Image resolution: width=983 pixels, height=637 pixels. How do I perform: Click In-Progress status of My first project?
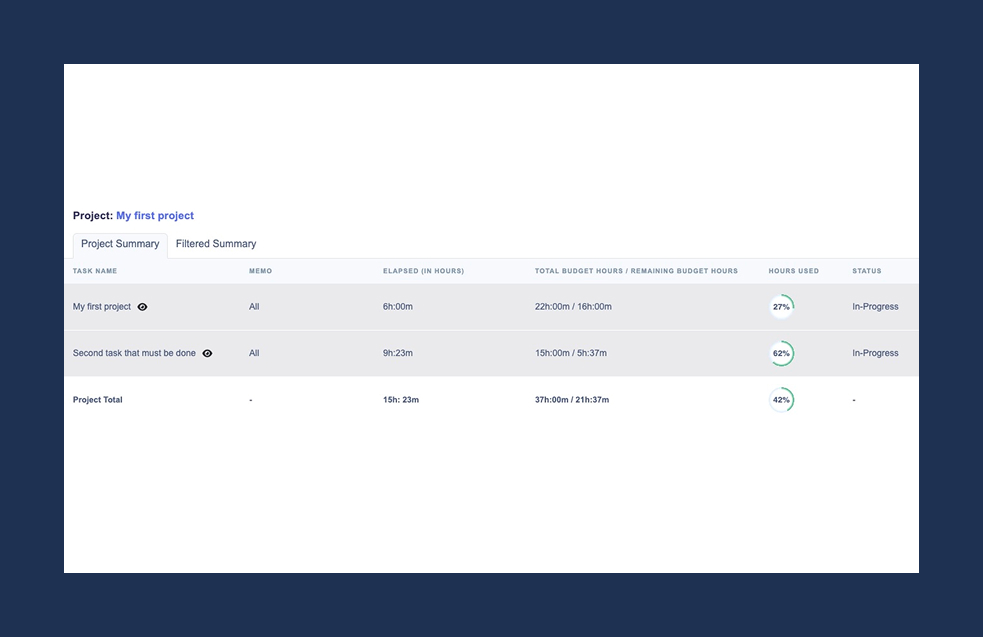[875, 306]
